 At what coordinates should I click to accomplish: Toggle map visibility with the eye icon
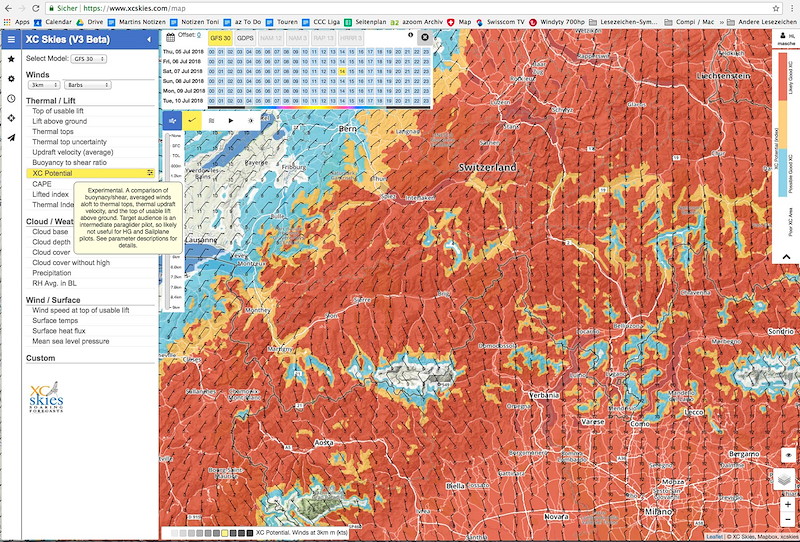(788, 455)
